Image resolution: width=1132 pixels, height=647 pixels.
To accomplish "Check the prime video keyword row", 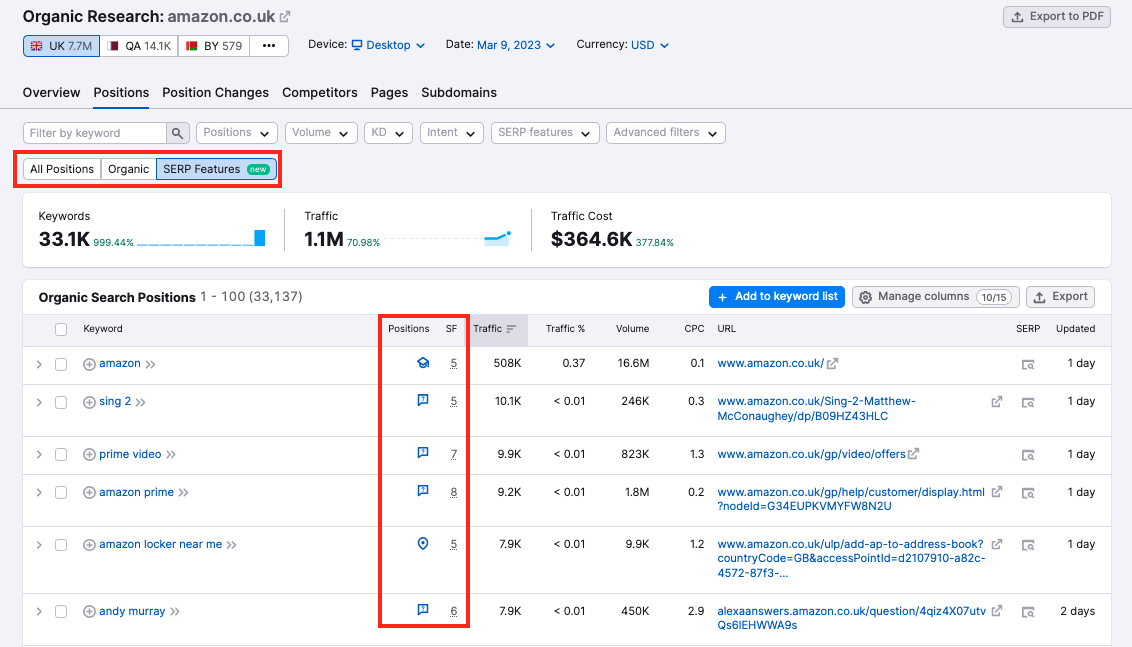I will (x=61, y=455).
